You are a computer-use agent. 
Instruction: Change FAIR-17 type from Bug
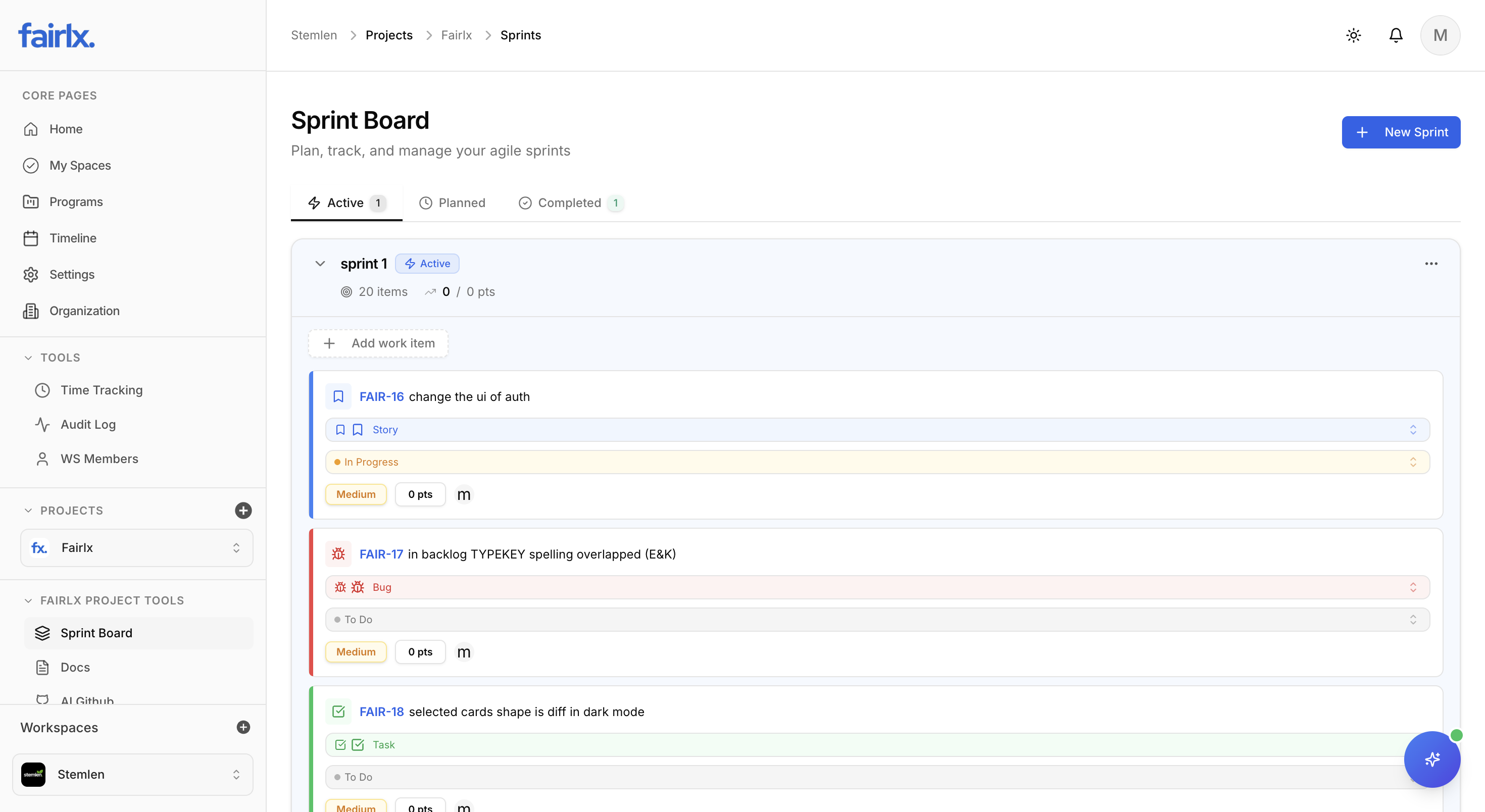coord(877,587)
